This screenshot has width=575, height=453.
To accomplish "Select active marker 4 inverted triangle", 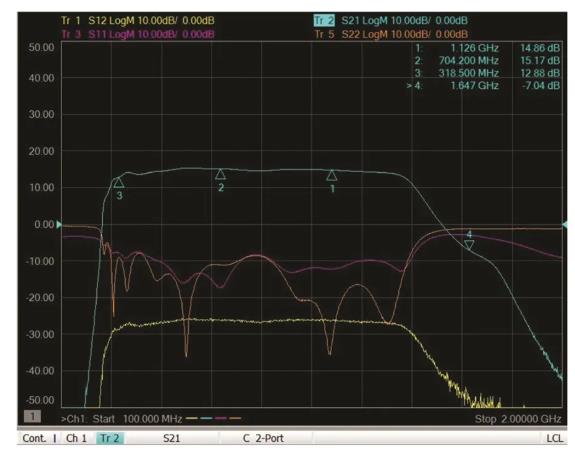I will coord(469,245).
